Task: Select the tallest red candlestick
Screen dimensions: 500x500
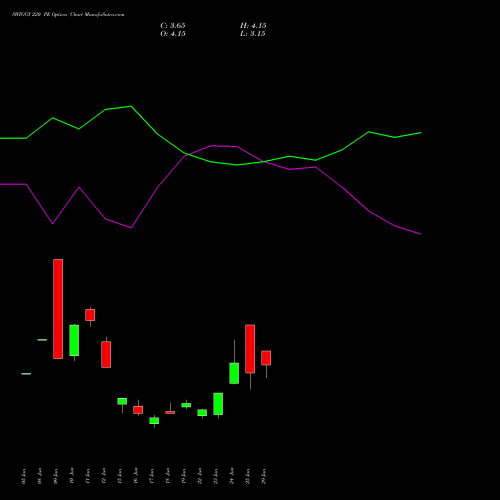Action: [x=58, y=309]
